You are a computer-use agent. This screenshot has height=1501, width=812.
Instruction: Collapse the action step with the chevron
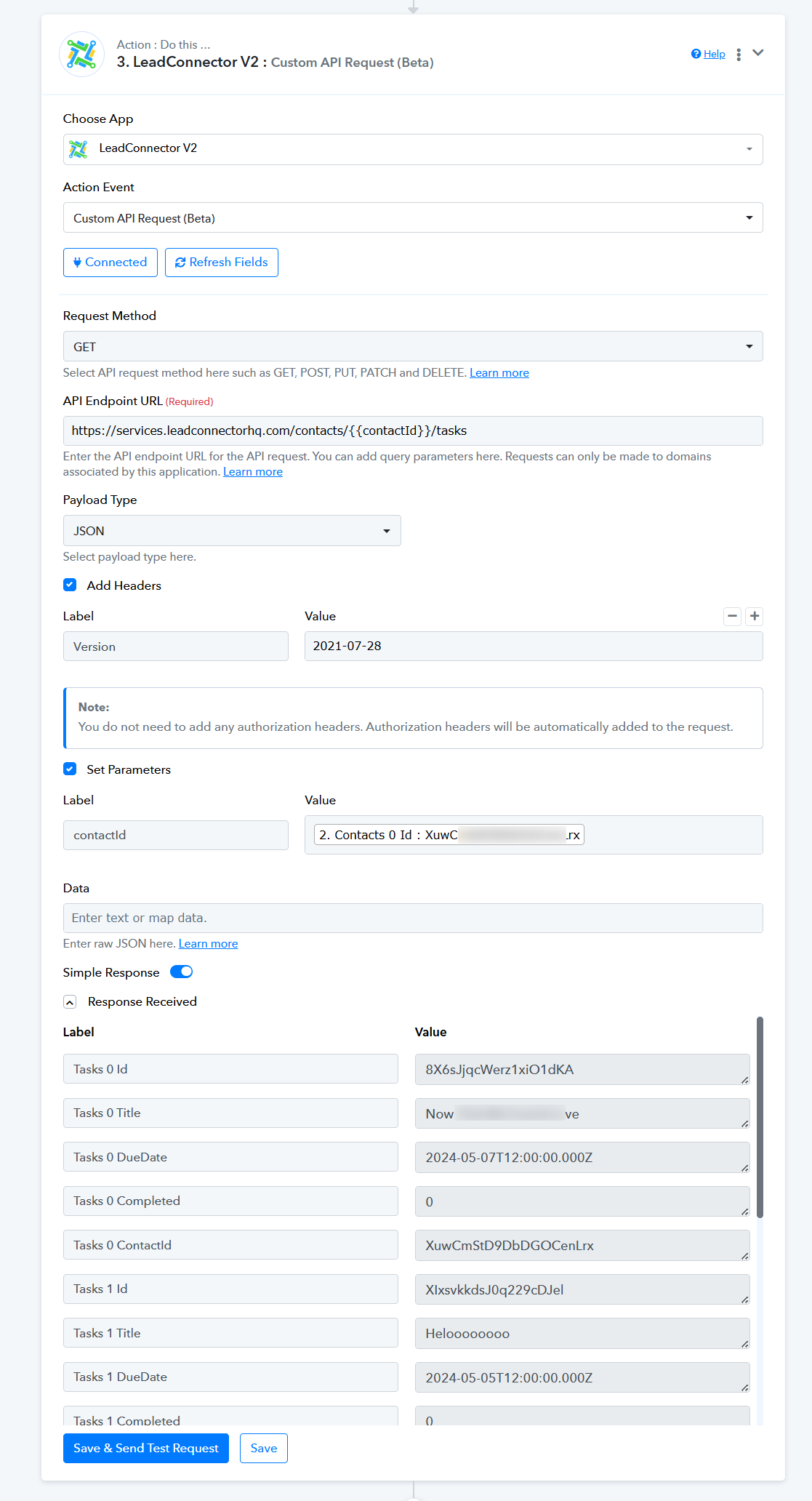758,53
